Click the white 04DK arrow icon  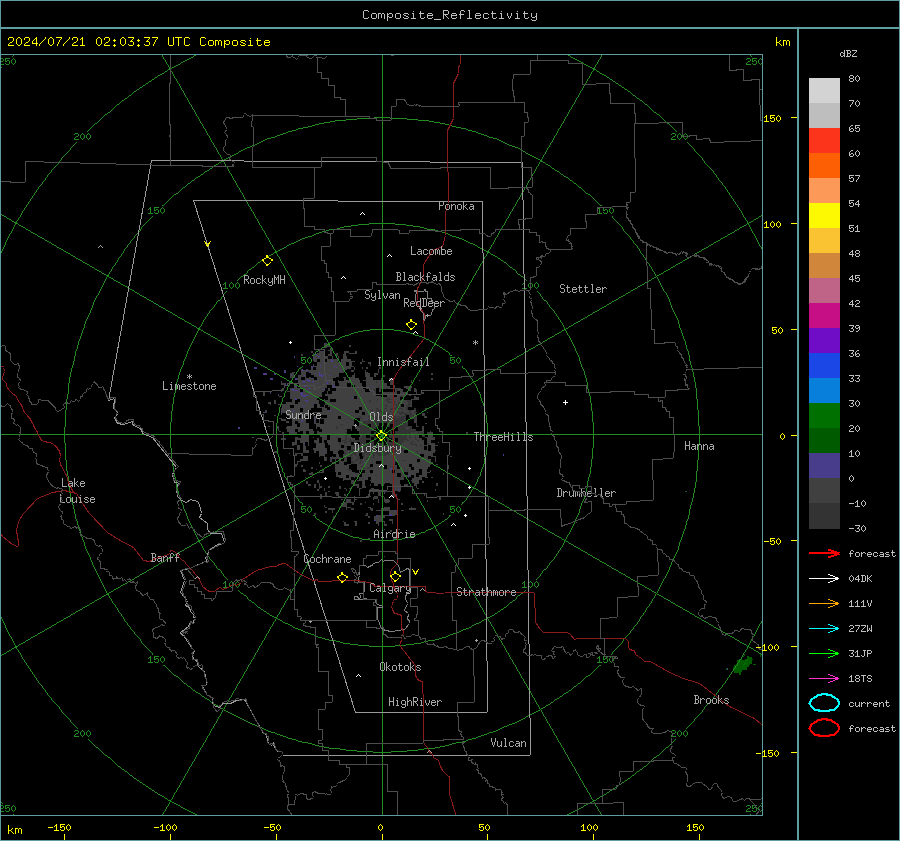tap(824, 578)
